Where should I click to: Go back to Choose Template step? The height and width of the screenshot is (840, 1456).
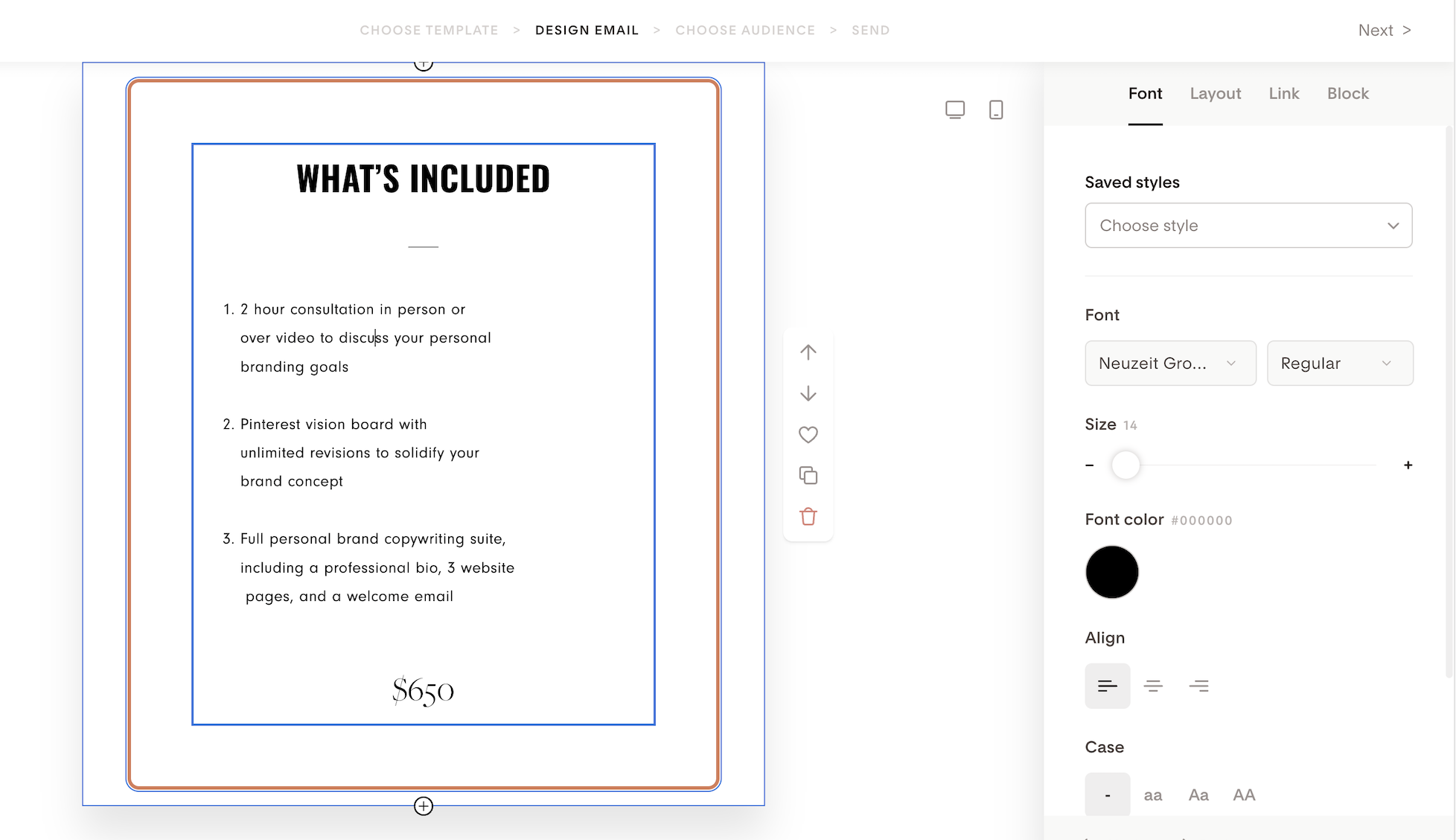coord(429,31)
